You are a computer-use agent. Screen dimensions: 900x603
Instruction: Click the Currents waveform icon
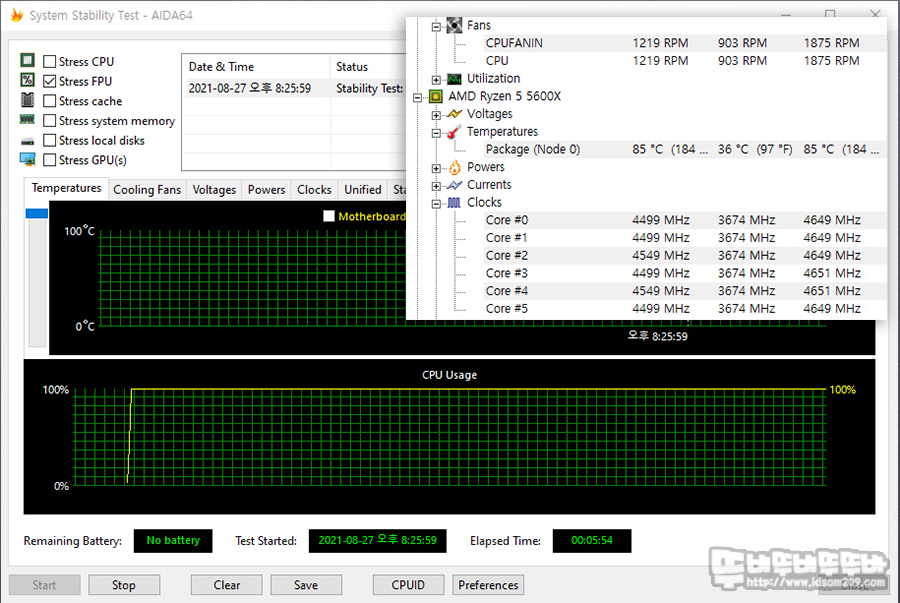coord(454,185)
